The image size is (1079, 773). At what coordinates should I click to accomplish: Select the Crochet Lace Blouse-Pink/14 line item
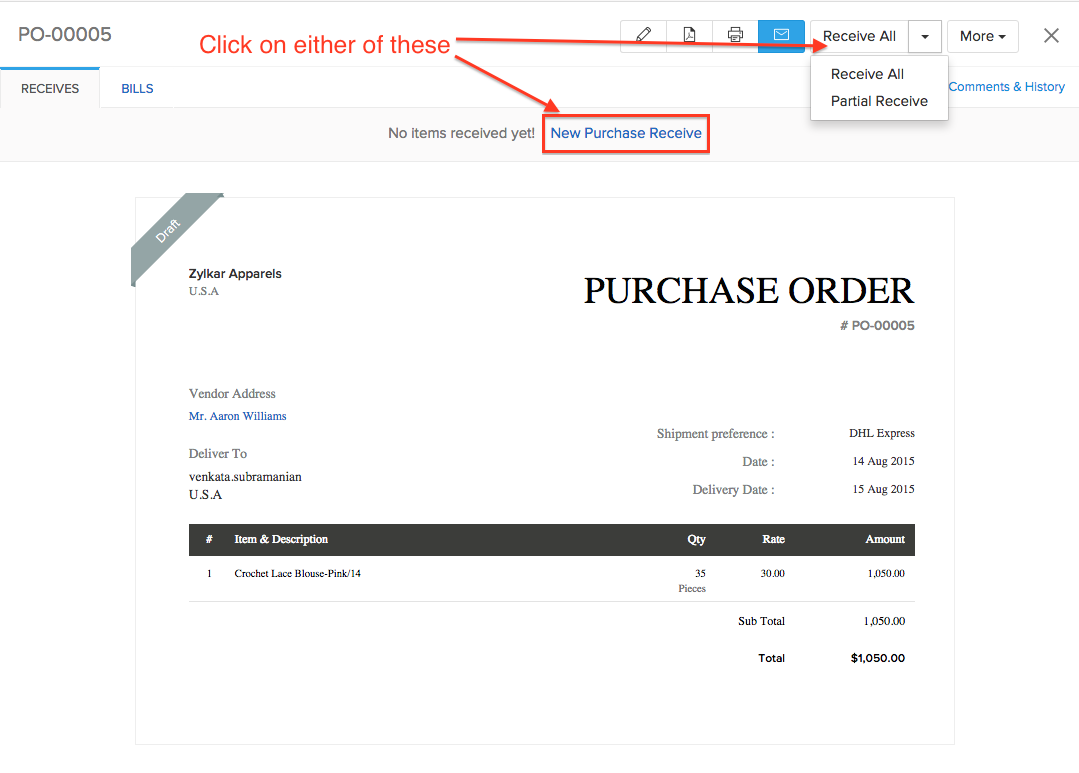point(301,573)
